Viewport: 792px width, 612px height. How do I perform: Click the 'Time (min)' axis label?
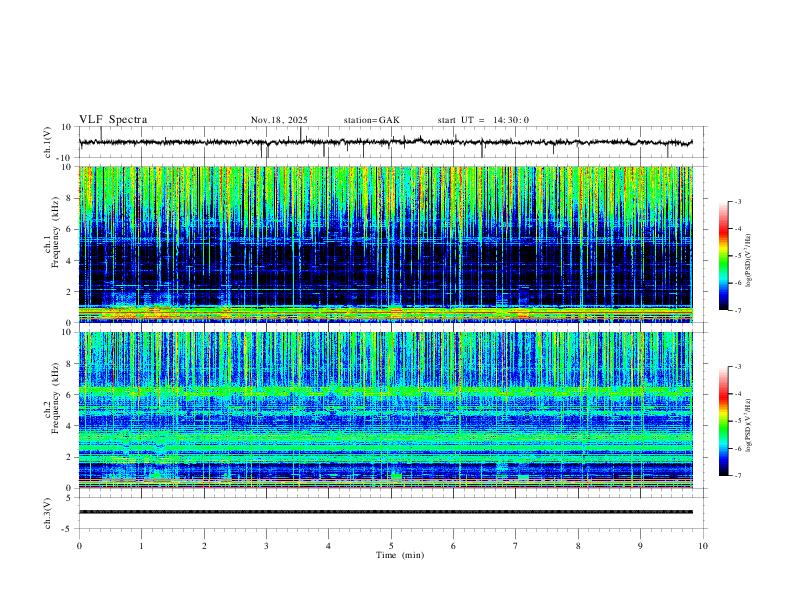[400, 555]
